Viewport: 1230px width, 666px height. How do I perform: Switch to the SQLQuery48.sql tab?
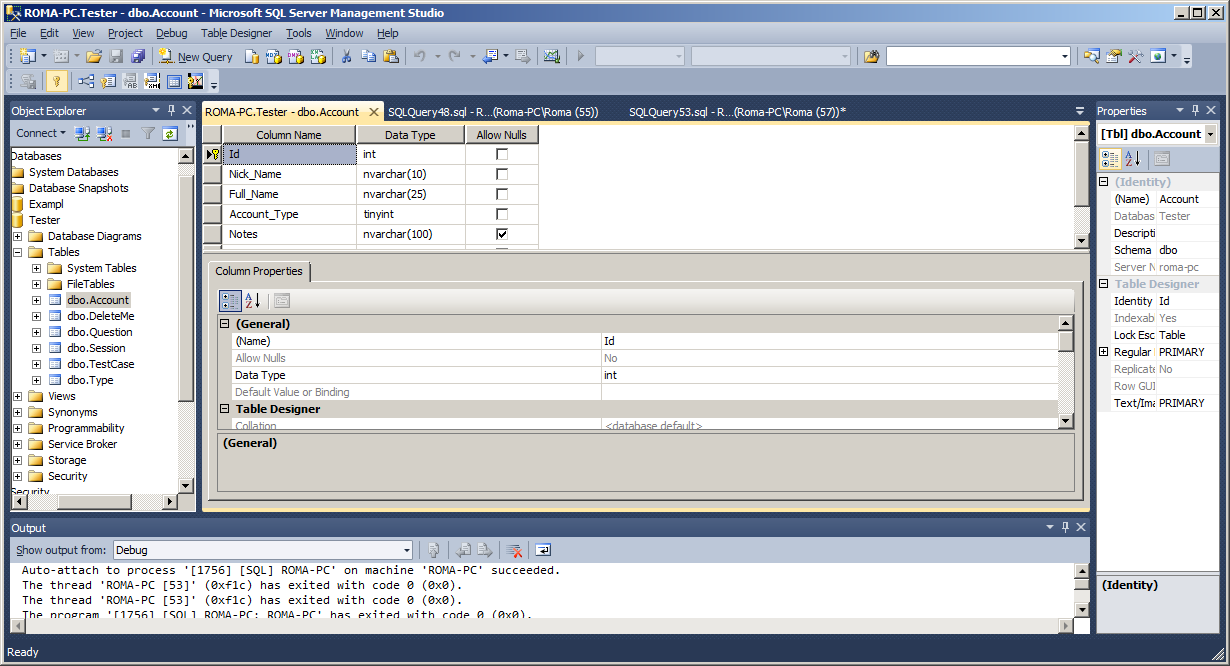tap(493, 112)
